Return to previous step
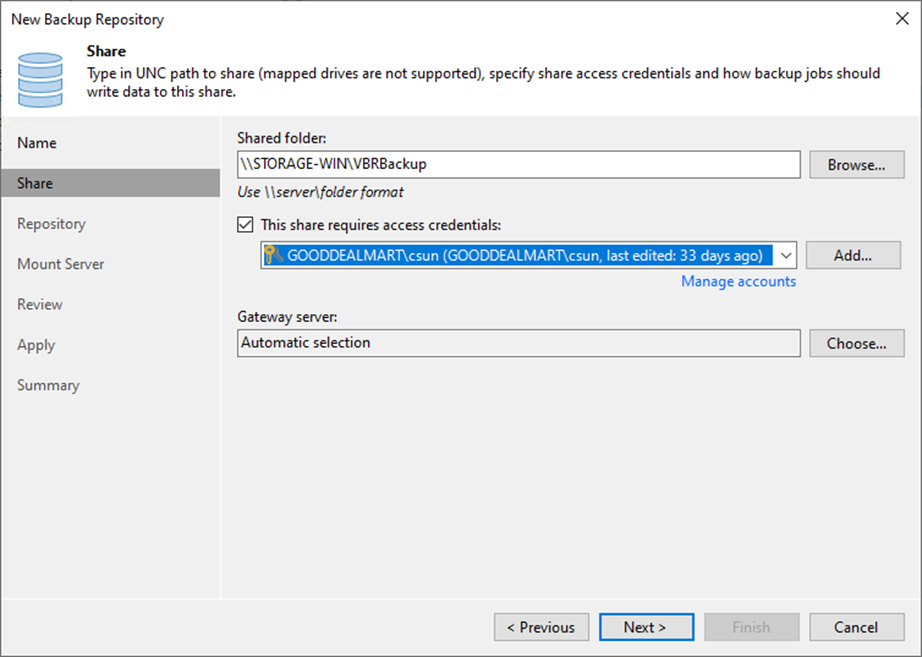Viewport: 922px width, 657px height. [x=541, y=627]
